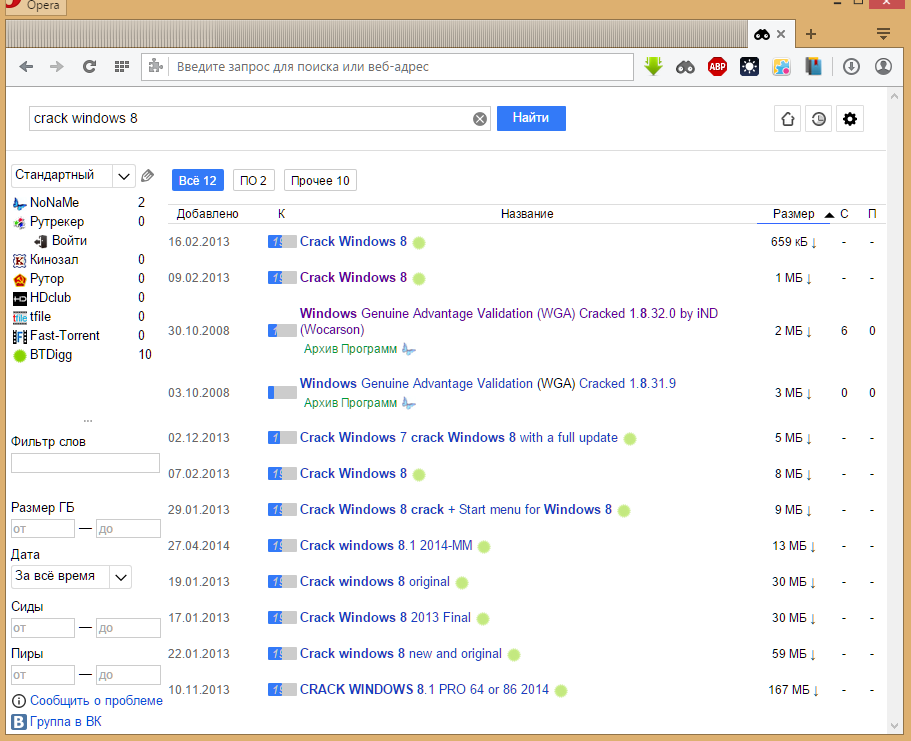Sort results by the К quality column
The width and height of the screenshot is (911, 741).
point(281,214)
